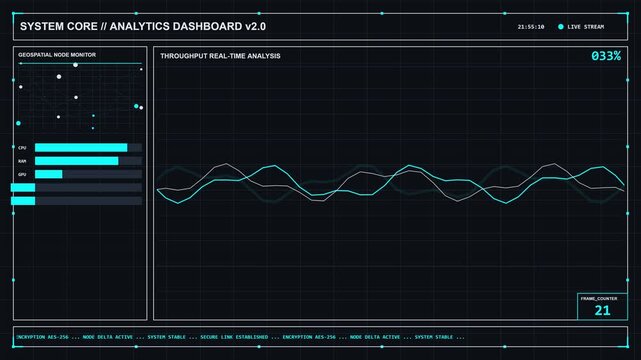Image resolution: width=641 pixels, height=360 pixels.
Task: Click SECURE LINK ESTABLISHED in the ticker
Action: tap(234, 337)
